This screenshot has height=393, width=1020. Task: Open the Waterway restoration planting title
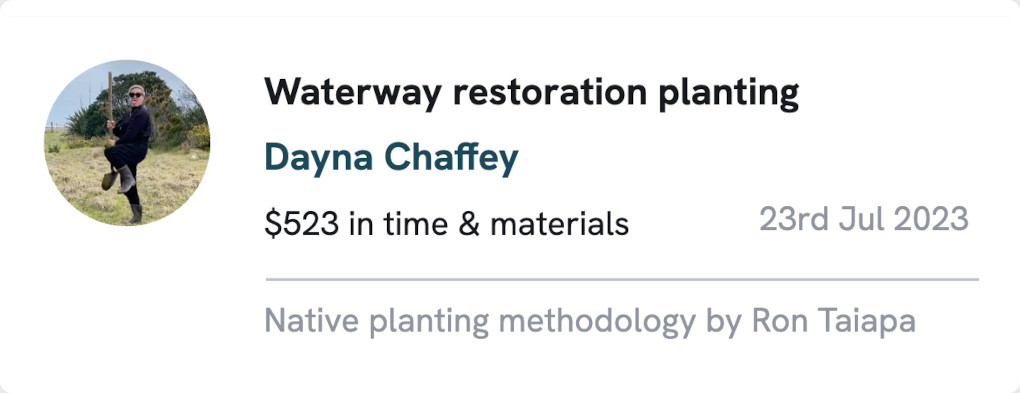click(531, 94)
